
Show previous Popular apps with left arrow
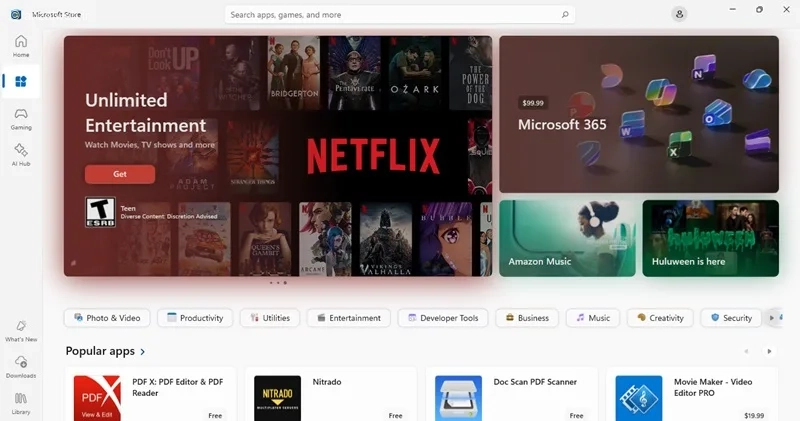[746, 351]
